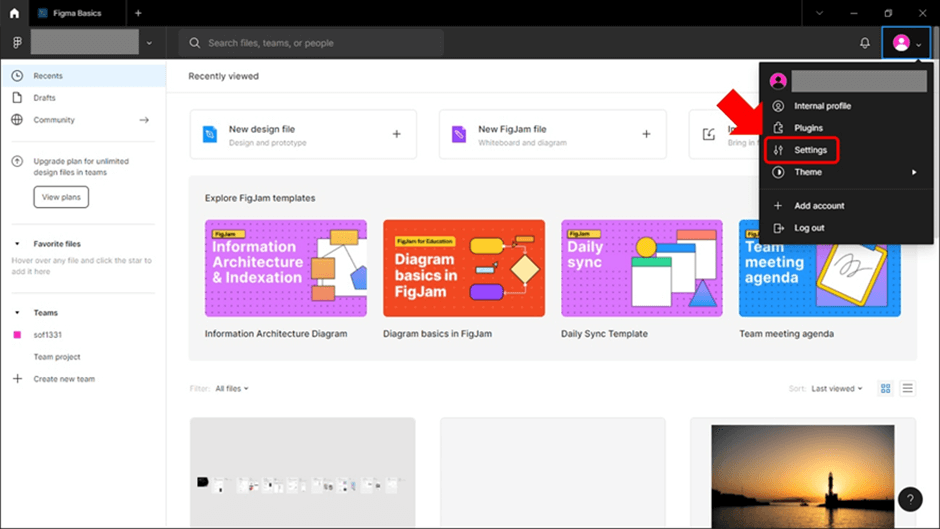Open Team project
The width and height of the screenshot is (940, 529).
click(57, 357)
